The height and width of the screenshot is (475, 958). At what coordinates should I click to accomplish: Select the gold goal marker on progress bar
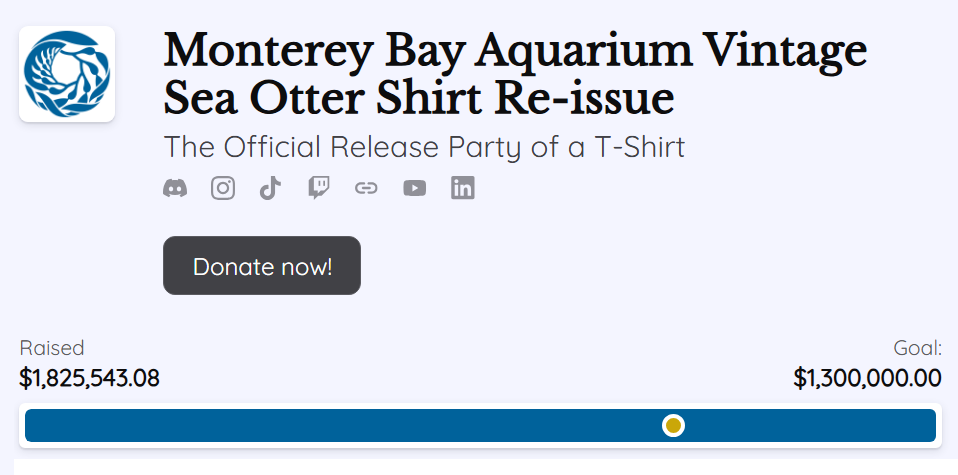[673, 425]
